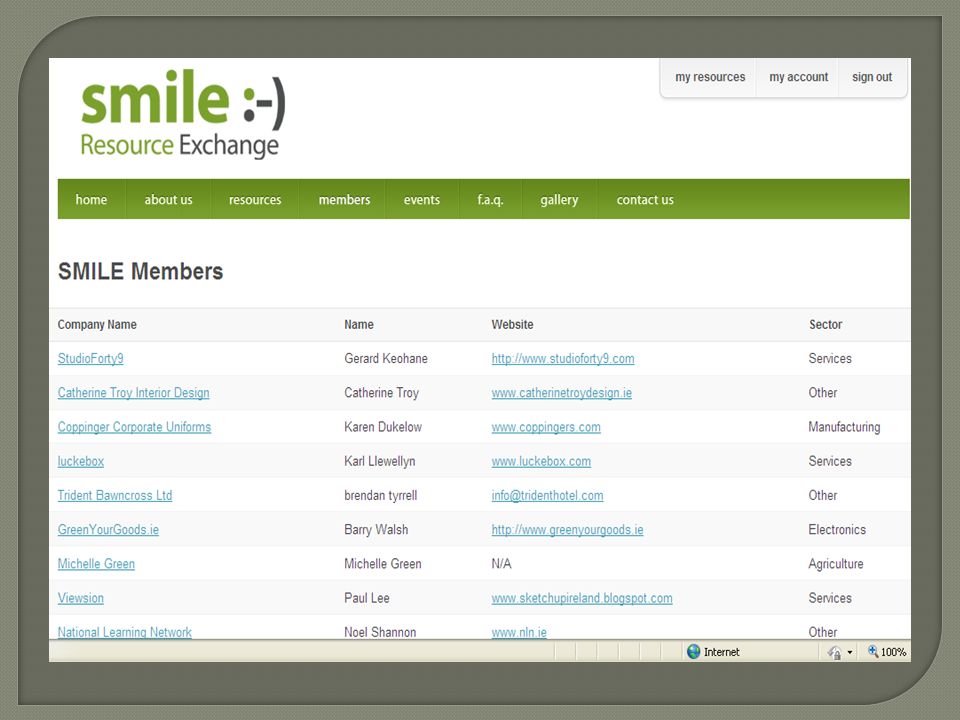960x720 pixels.
Task: Open Catherine Troy Interior Design company link
Action: click(x=133, y=393)
